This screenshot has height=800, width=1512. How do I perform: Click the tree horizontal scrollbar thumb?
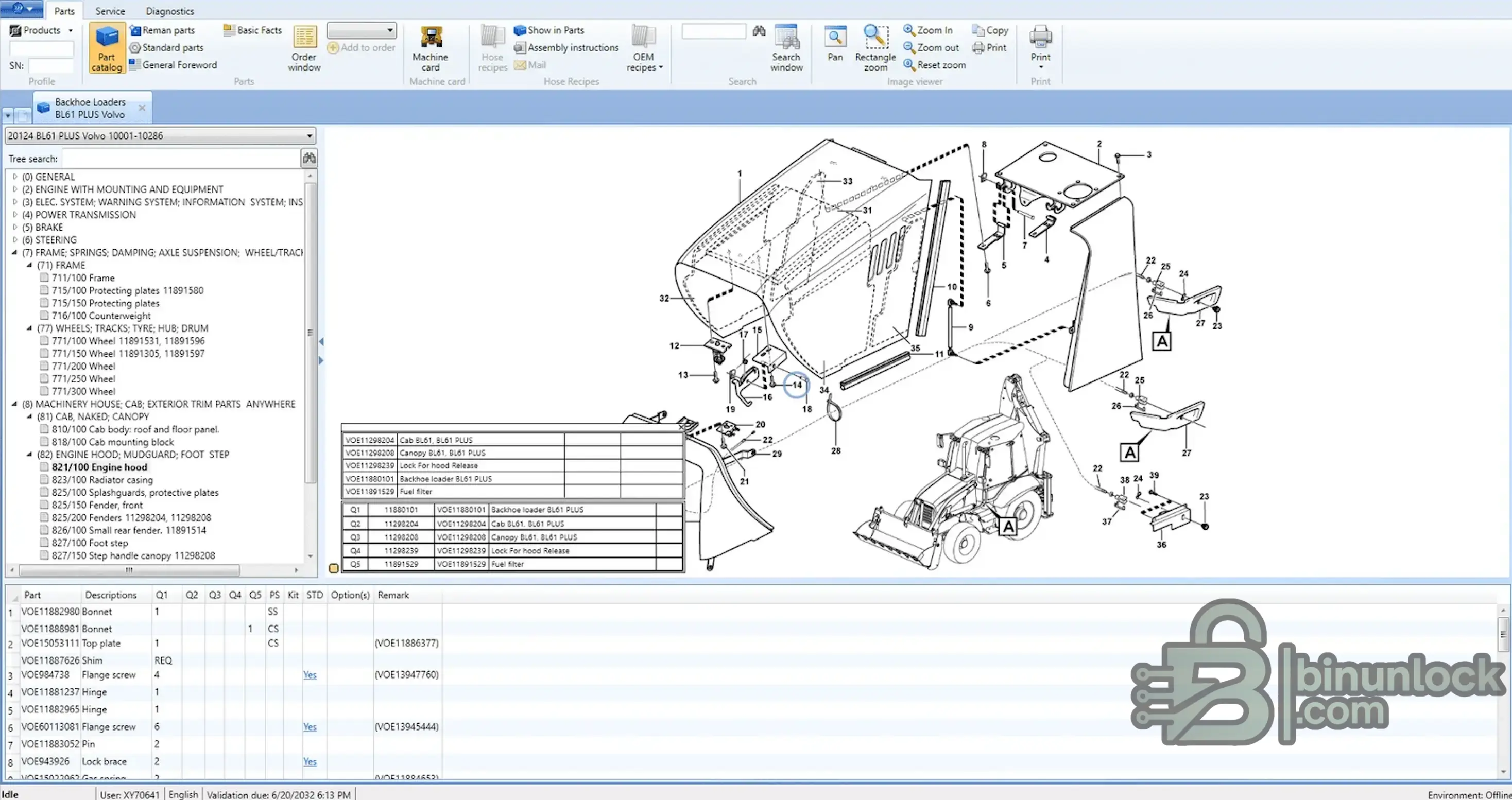pyautogui.click(x=129, y=569)
